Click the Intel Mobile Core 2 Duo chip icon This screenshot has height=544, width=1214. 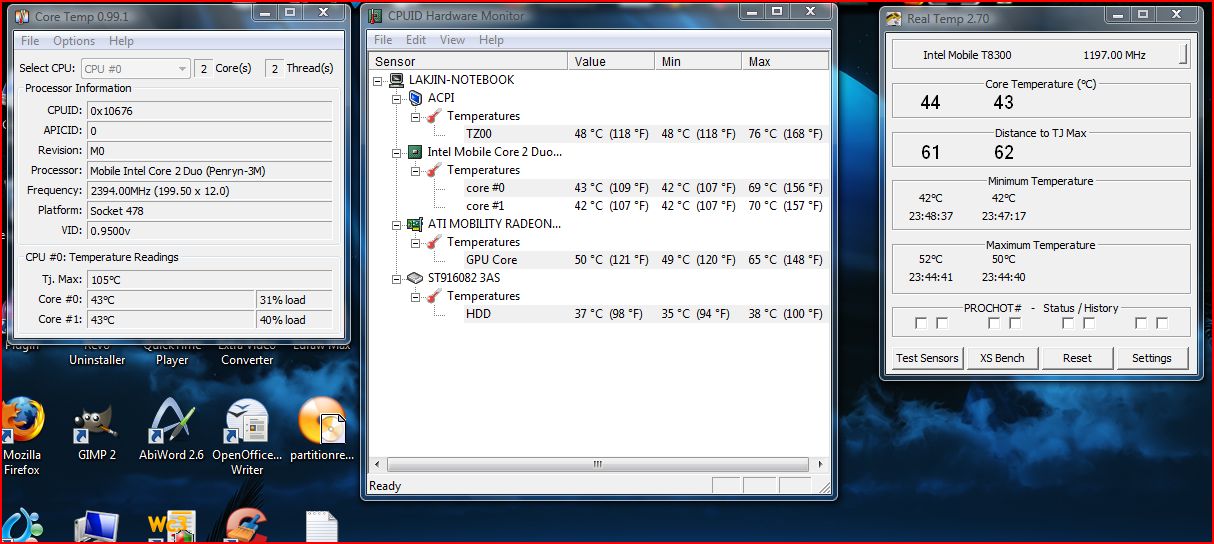tap(414, 152)
